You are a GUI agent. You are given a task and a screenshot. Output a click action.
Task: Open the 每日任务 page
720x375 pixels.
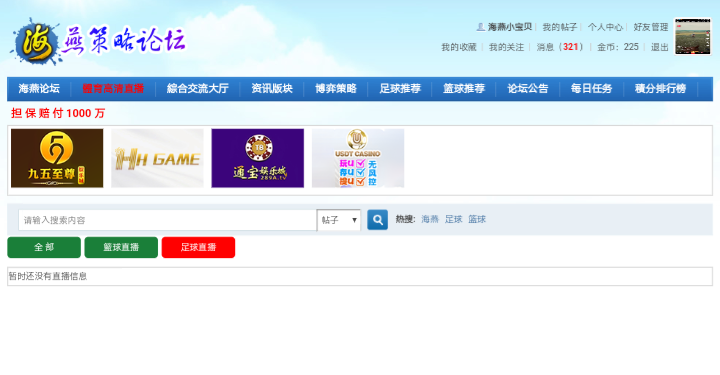tap(591, 89)
